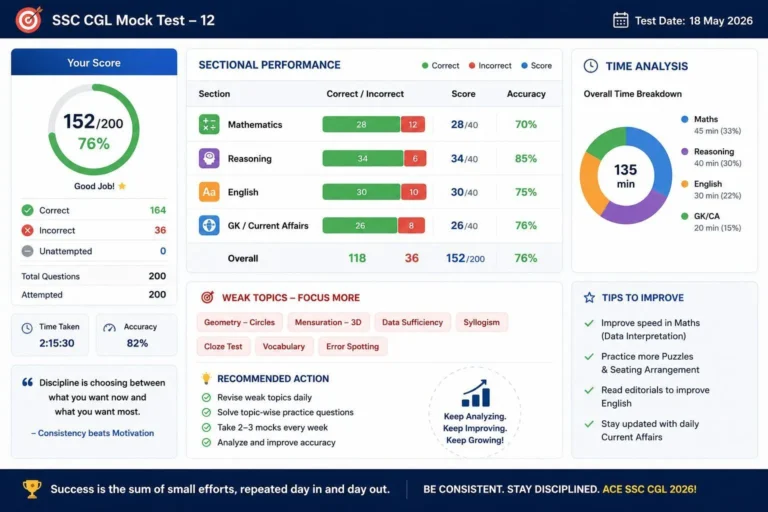
Task: Click the red Incorrect legend dot
Action: pos(472,66)
